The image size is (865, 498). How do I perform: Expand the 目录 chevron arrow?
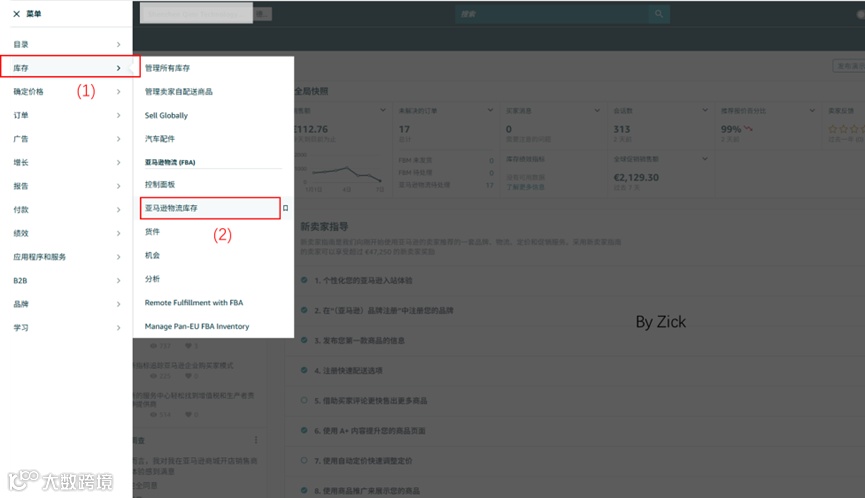tap(118, 44)
